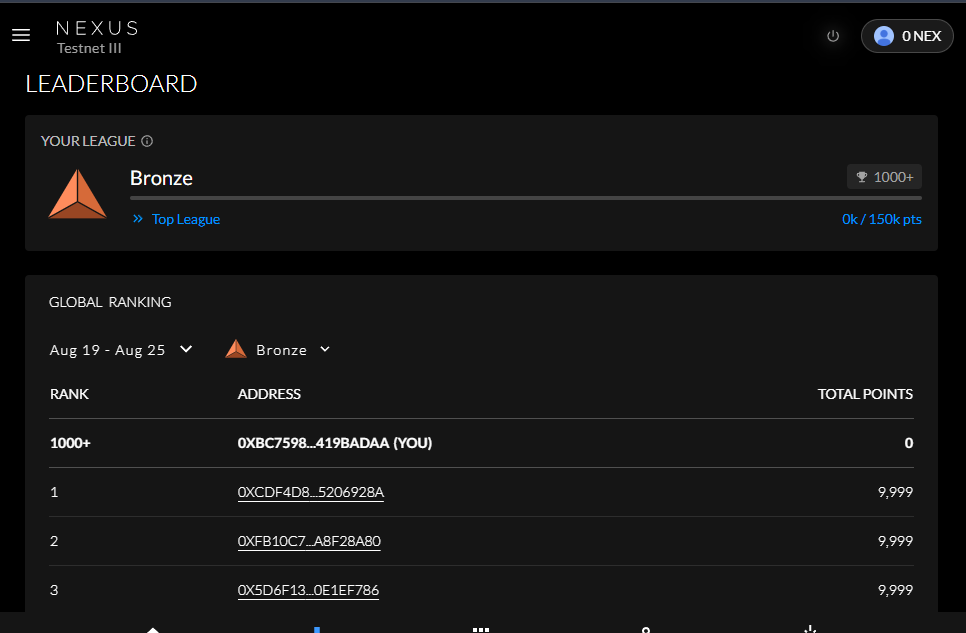The height and width of the screenshot is (633, 966).
Task: Click the 9,999 points for rank 3
Action: click(x=895, y=590)
